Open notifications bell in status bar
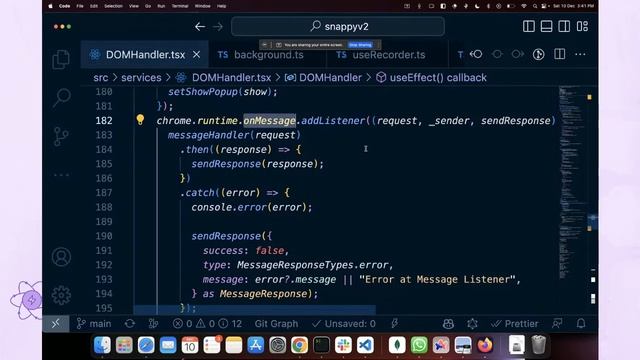The image size is (640, 360). pos(581,324)
